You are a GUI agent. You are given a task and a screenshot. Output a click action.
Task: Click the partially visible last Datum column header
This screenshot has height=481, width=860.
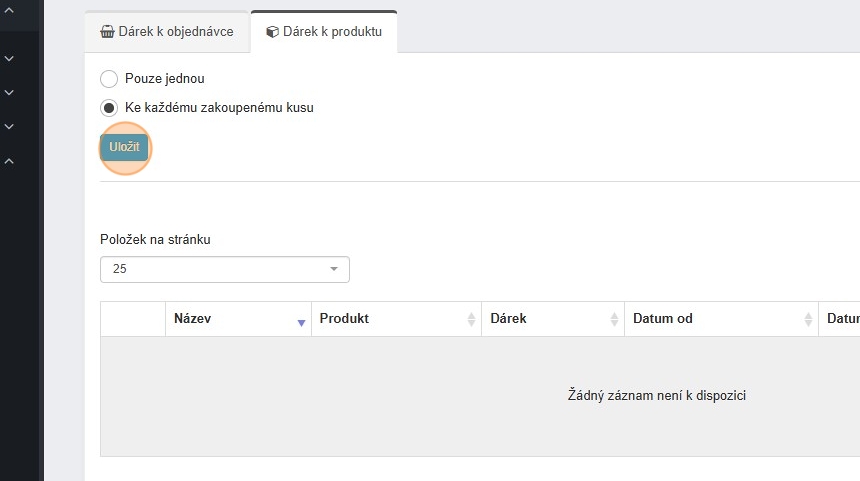[842, 319]
